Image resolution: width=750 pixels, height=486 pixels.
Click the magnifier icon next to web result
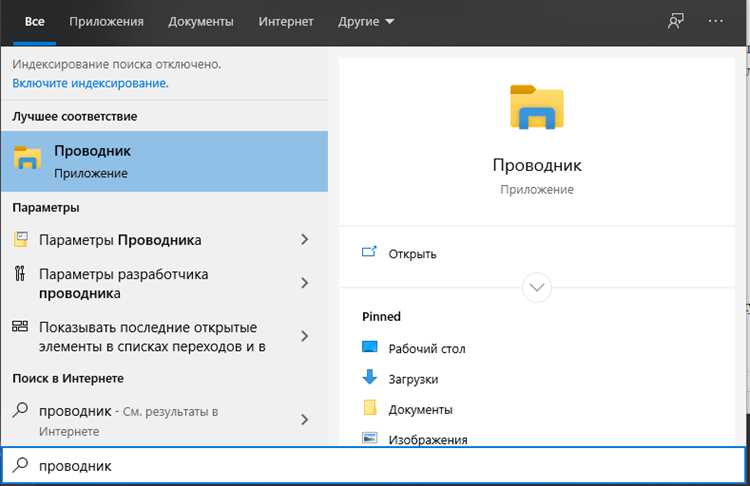coord(20,410)
